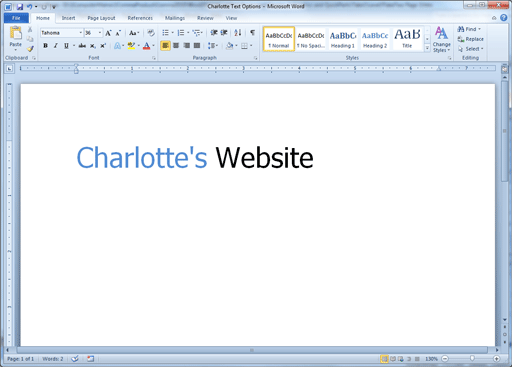Click the Show/Hide paragraph marks icon

tap(252, 33)
